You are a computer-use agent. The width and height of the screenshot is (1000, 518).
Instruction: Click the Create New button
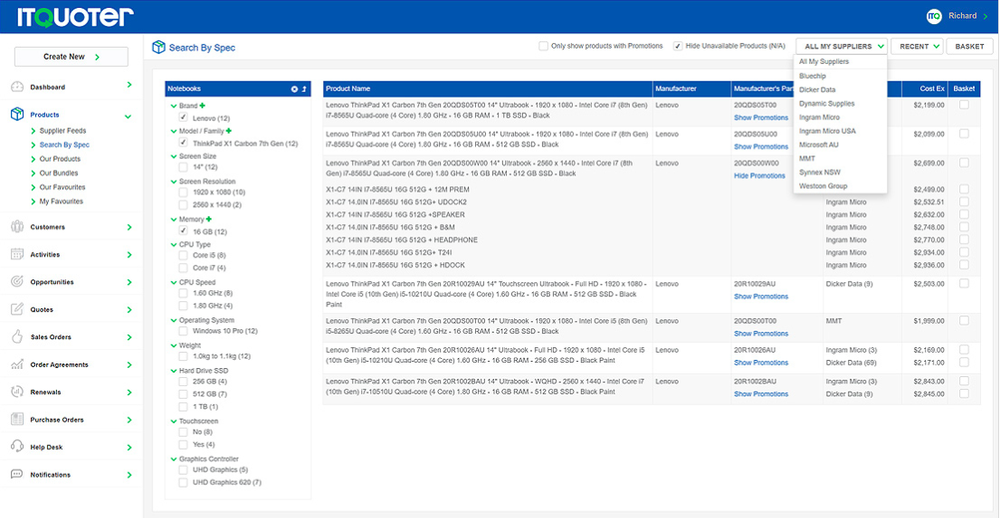[71, 57]
